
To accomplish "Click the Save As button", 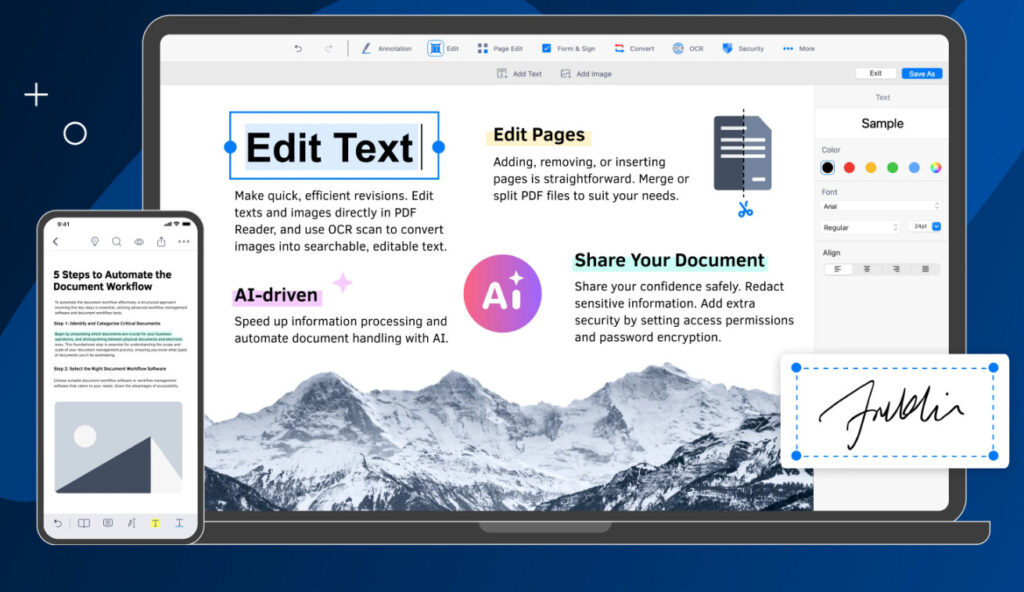I will point(921,74).
